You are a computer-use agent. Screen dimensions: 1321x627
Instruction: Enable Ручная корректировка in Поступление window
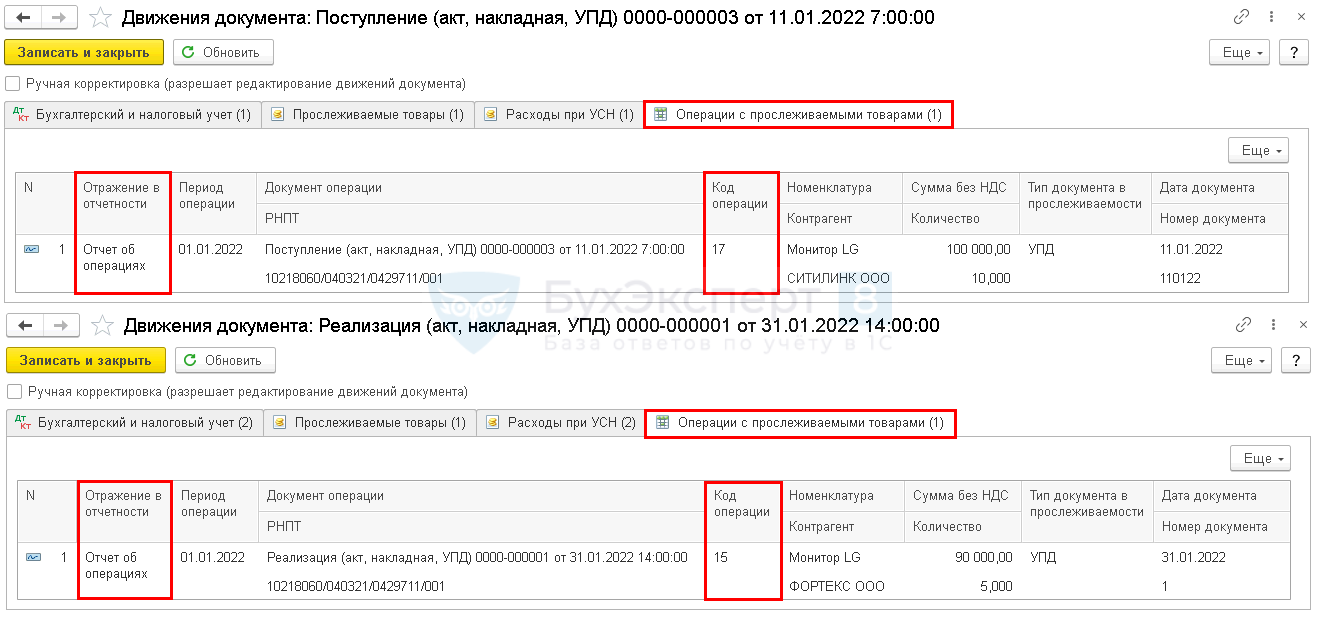point(12,84)
